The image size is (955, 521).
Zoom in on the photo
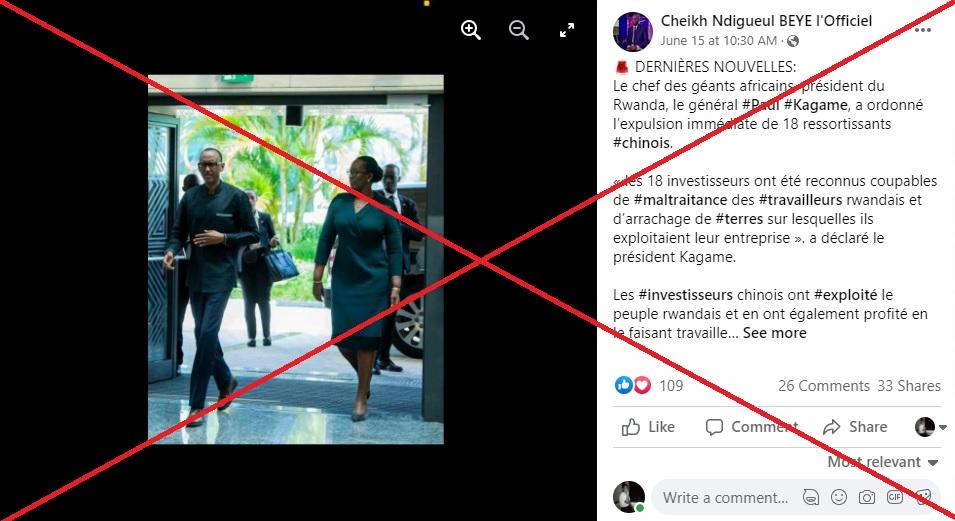pyautogui.click(x=471, y=30)
